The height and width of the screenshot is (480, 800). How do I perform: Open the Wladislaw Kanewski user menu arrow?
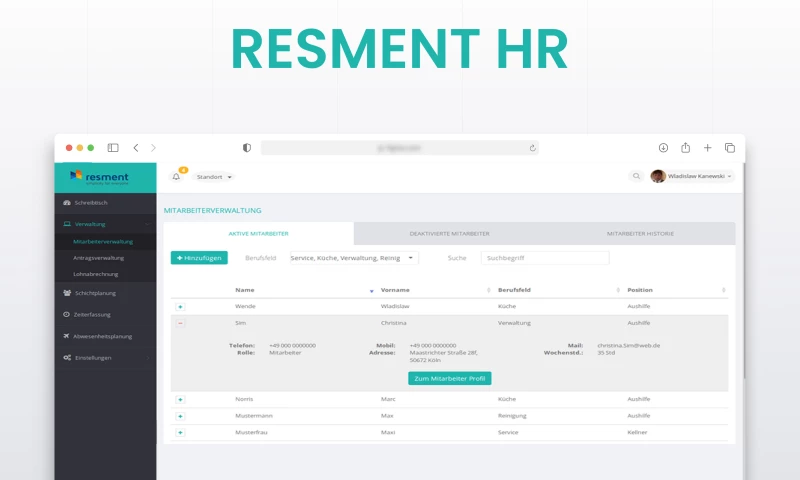point(729,176)
